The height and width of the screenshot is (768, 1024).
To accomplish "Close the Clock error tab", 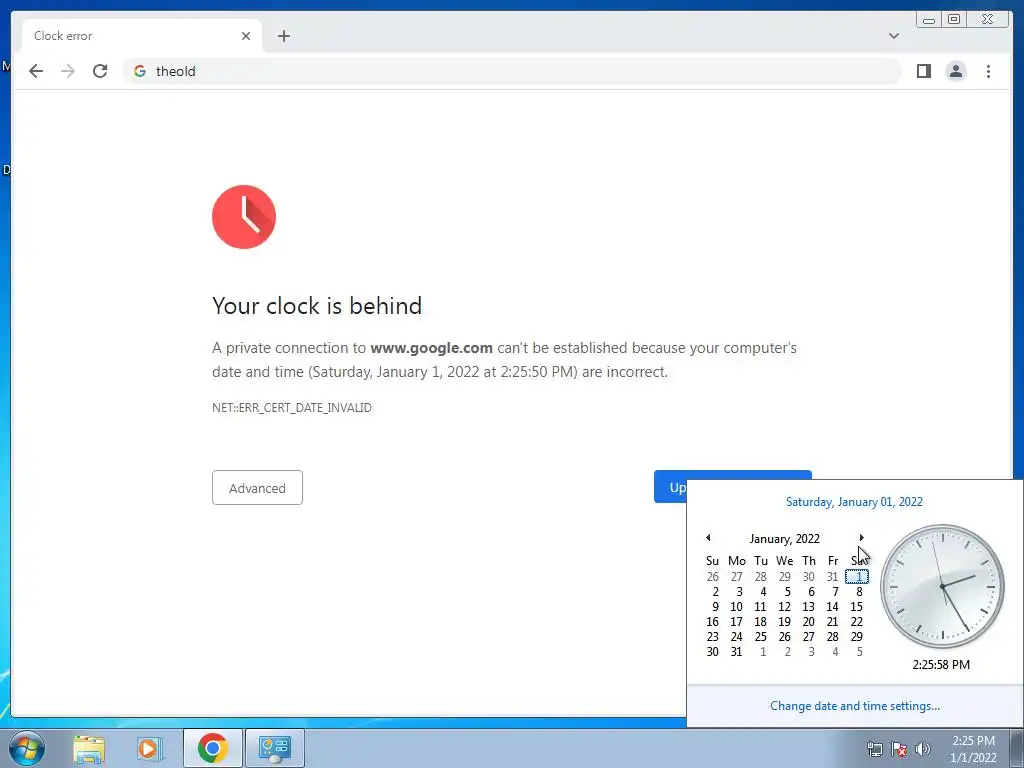I will tap(246, 36).
